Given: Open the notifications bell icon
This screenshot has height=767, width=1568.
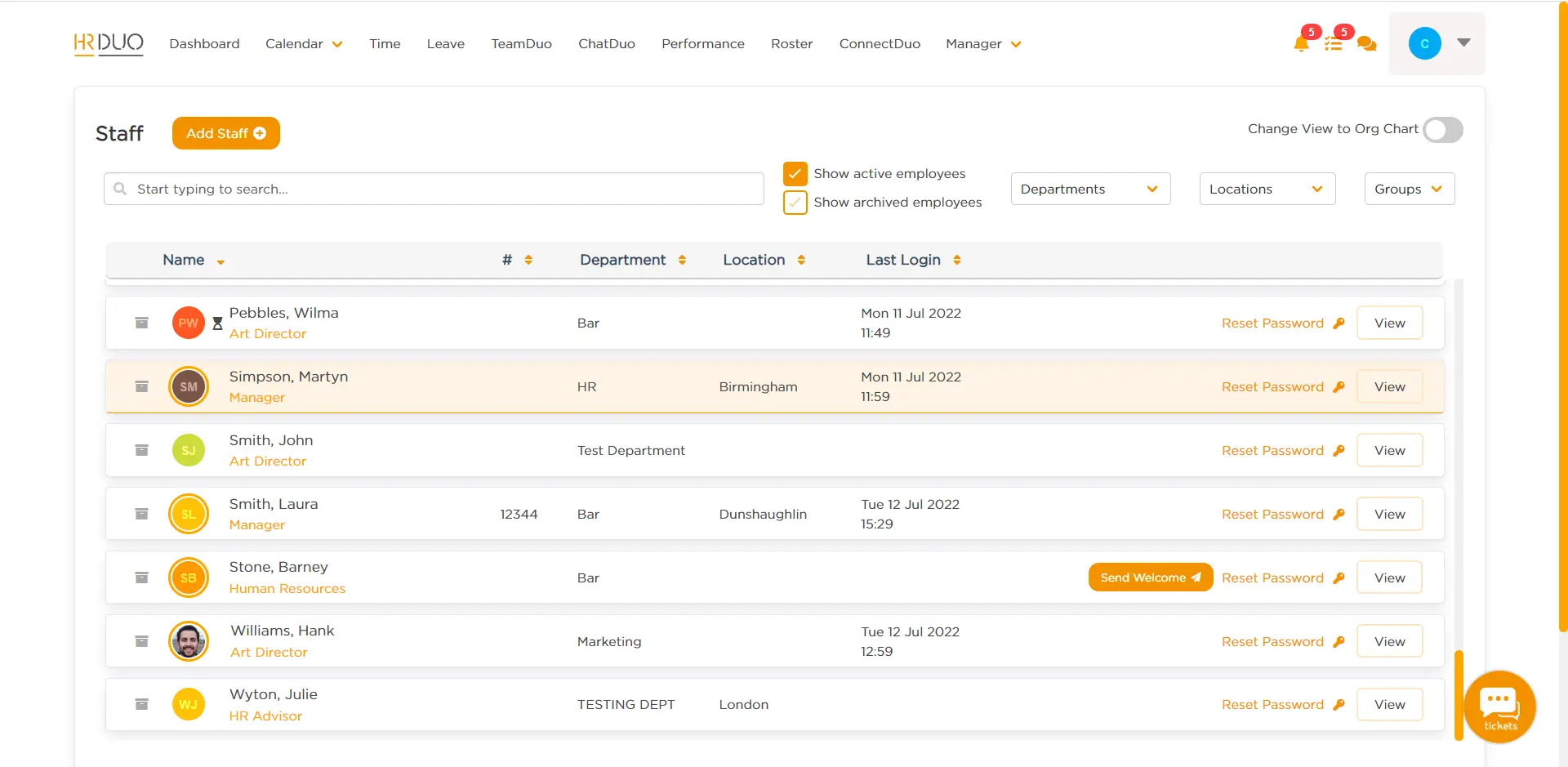Looking at the screenshot, I should click(x=1301, y=44).
